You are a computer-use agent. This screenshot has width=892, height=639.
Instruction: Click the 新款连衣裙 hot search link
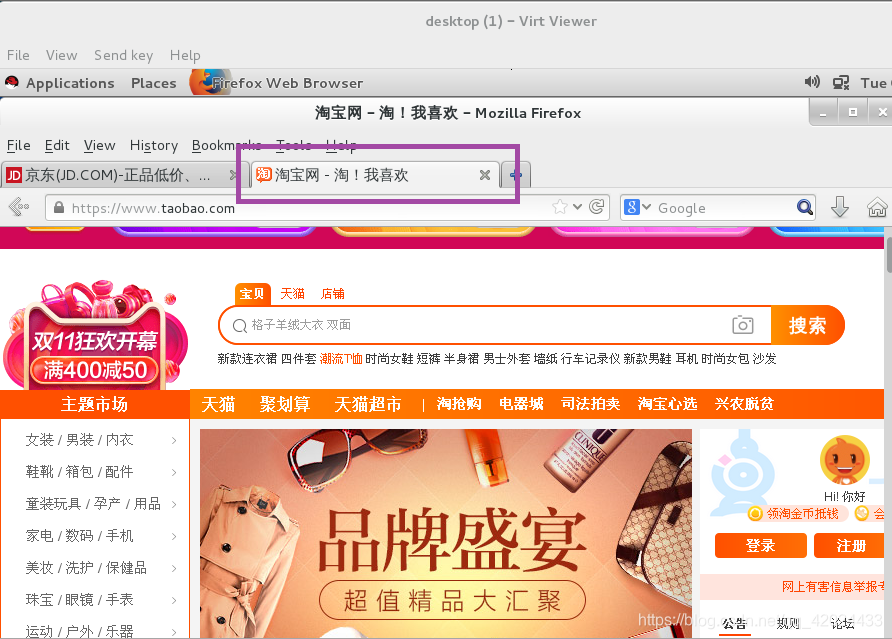pyautogui.click(x=247, y=358)
